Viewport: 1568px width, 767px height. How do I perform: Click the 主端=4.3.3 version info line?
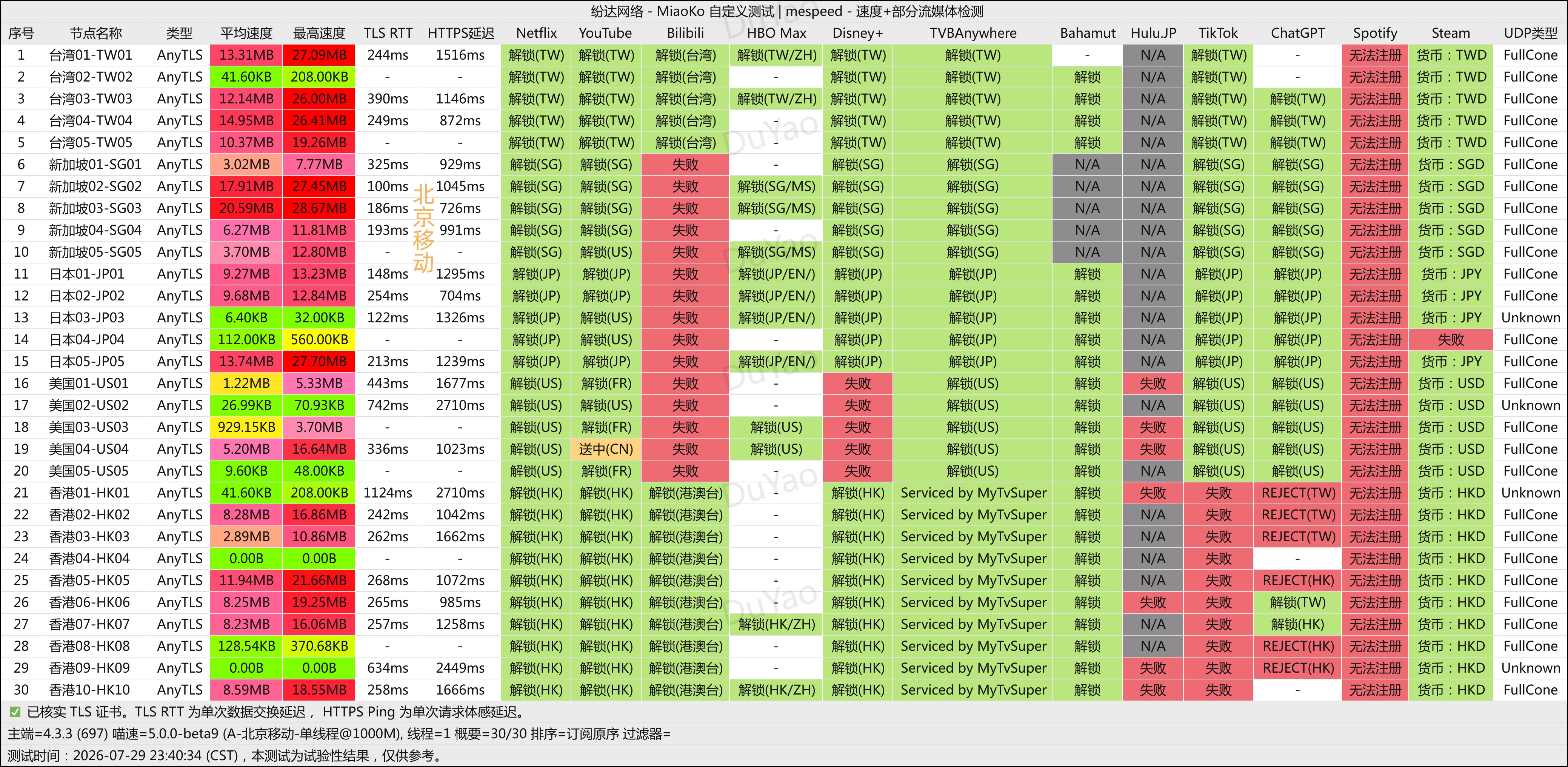(x=339, y=733)
